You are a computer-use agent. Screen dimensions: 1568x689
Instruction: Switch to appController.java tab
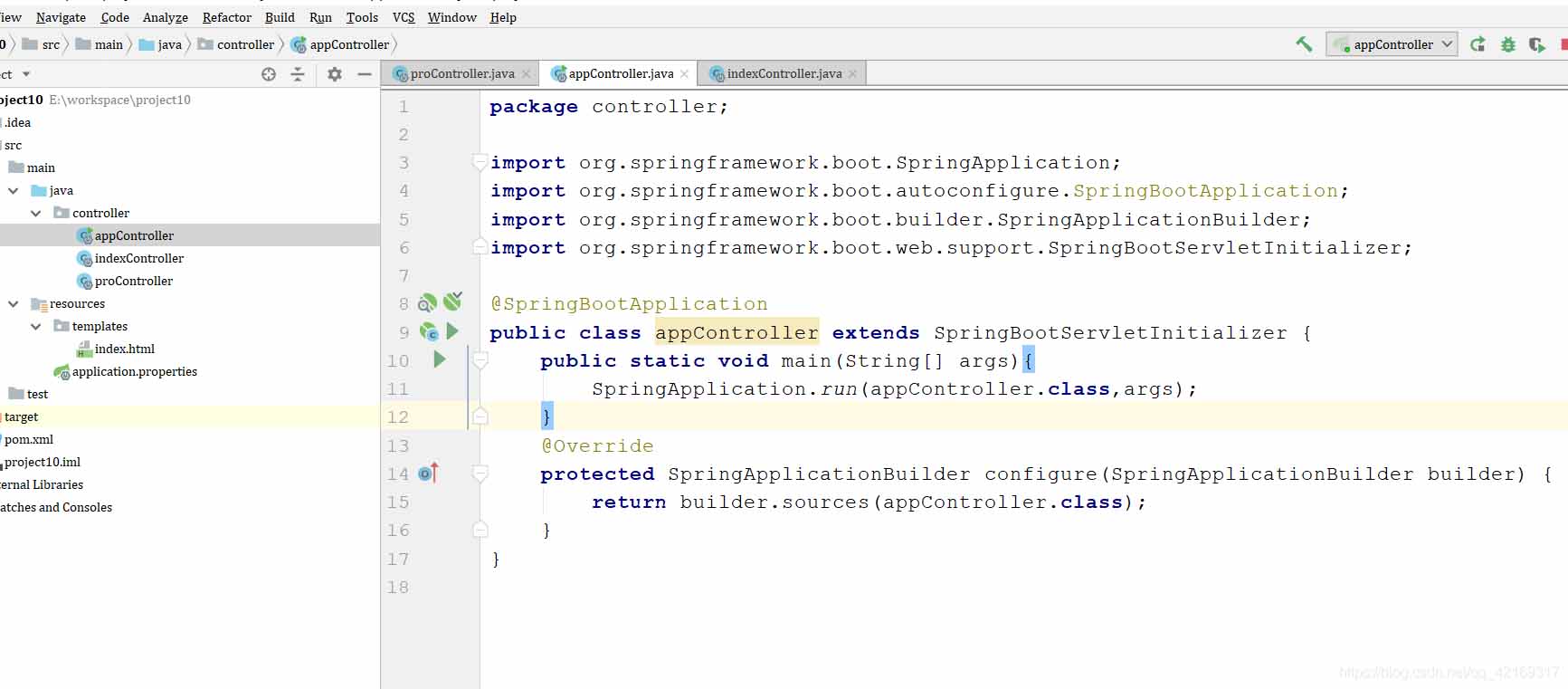click(621, 74)
